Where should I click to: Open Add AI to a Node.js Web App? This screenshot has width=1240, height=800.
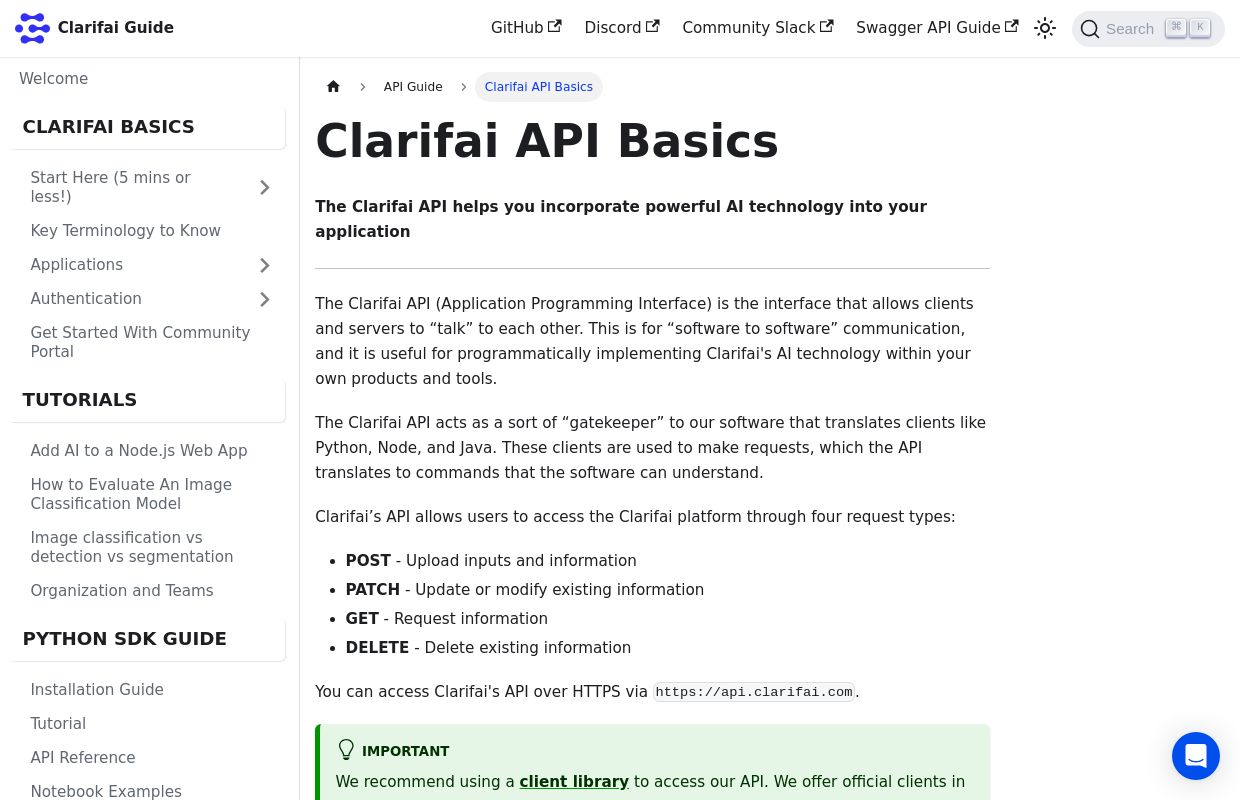pyautogui.click(x=139, y=451)
